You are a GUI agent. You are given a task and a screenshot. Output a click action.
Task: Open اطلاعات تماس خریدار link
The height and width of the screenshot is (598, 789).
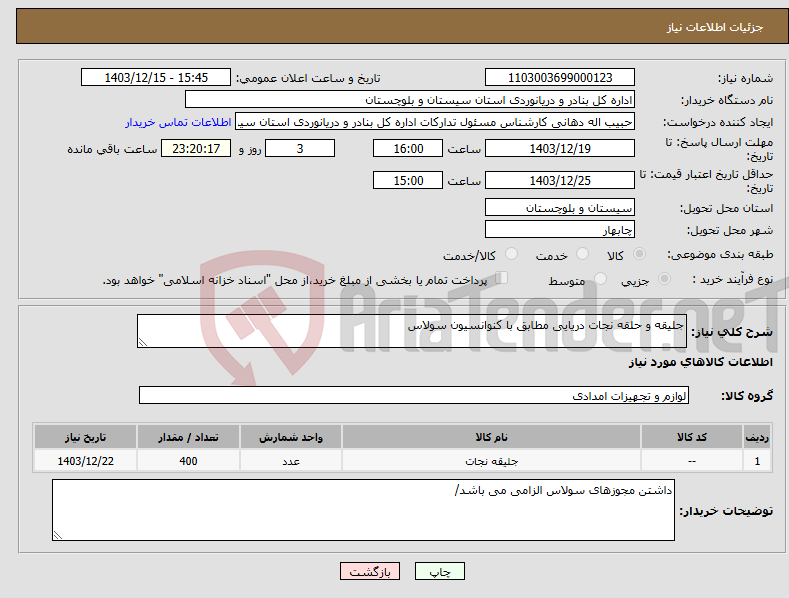178,122
